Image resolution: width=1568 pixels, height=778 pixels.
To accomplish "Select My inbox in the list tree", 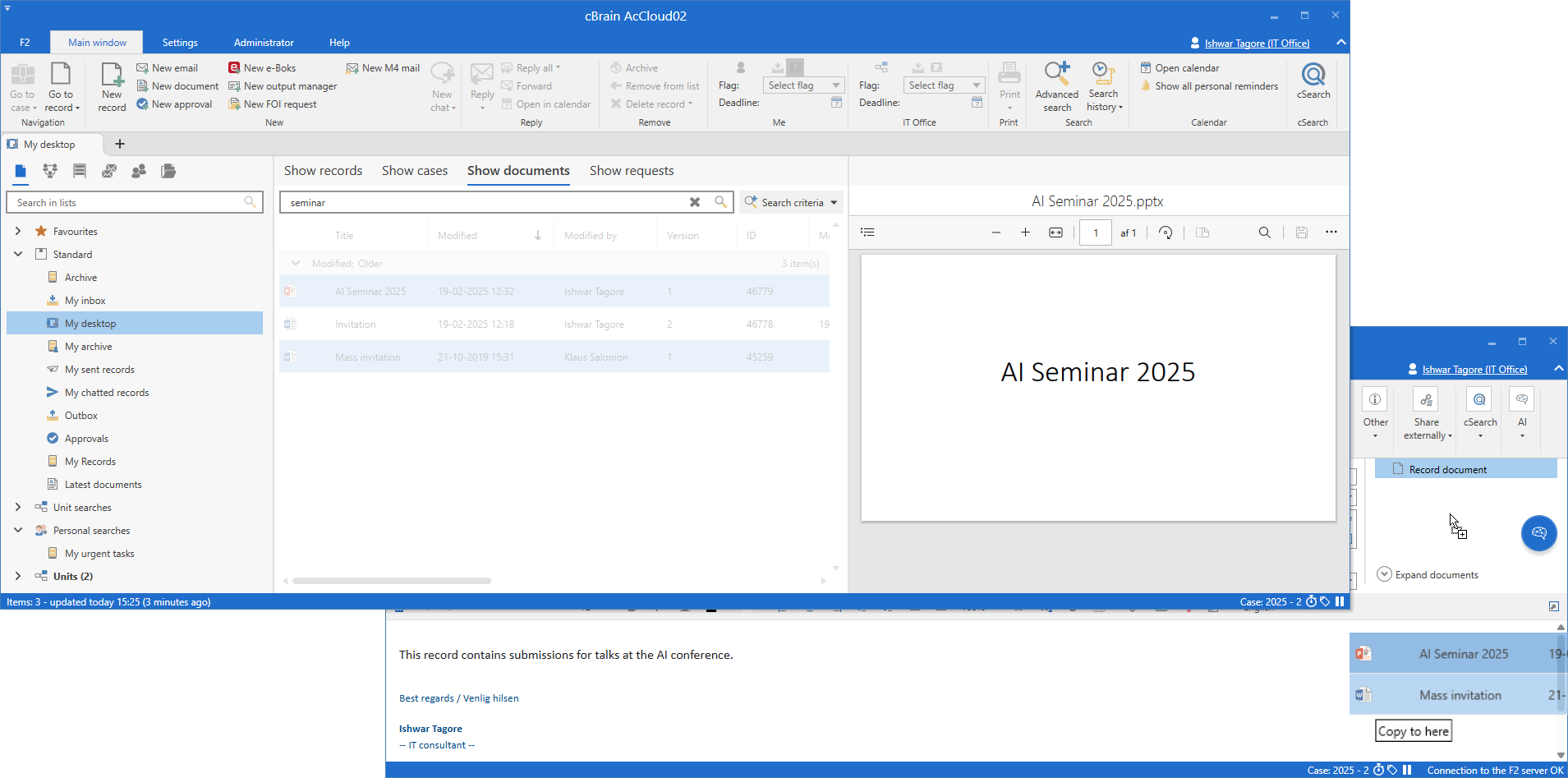I will pyautogui.click(x=85, y=301).
